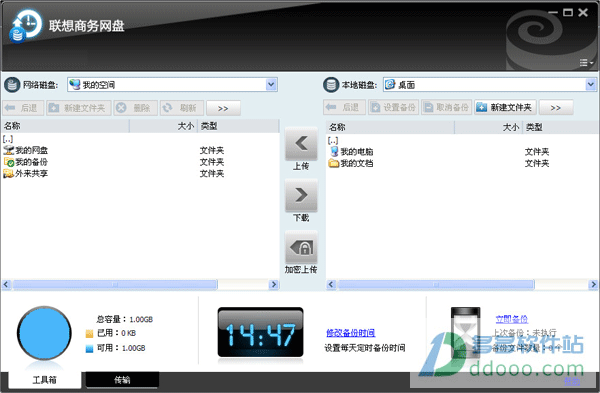Sort local list by 大小 column

tap(489, 127)
